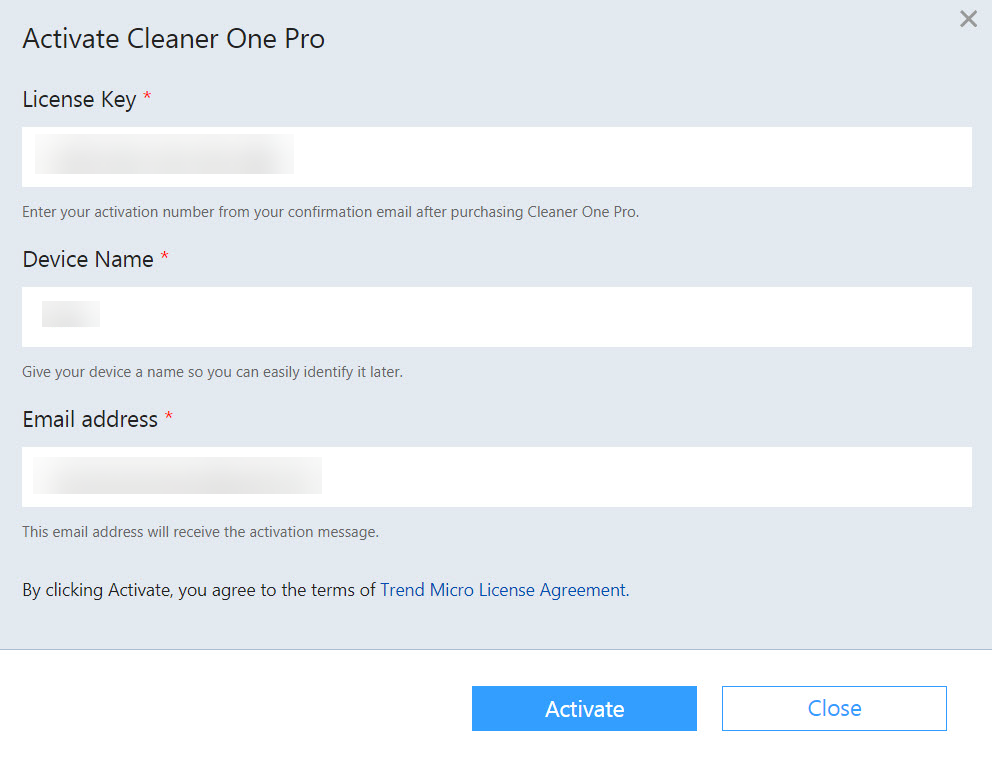Click the activation number hint text

click(330, 212)
